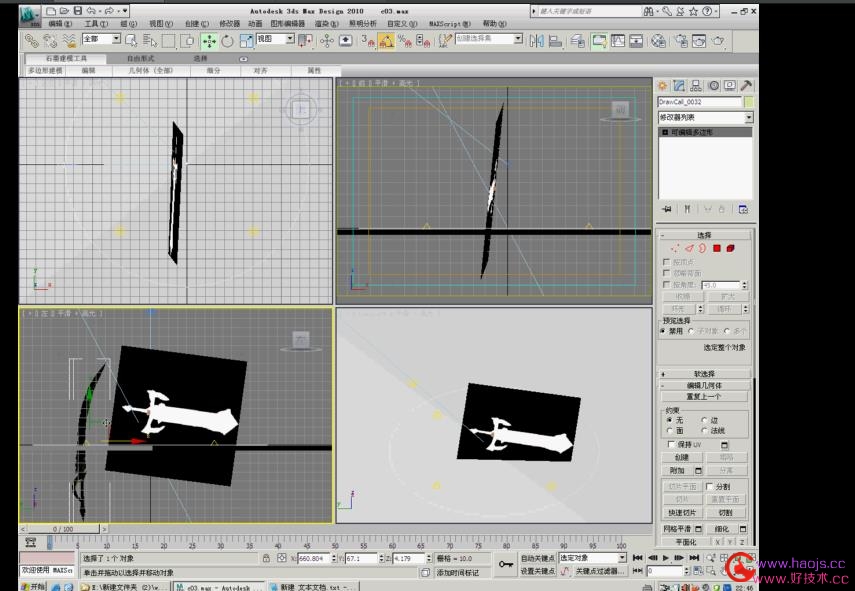Open the Create tab in the command panel
The height and width of the screenshot is (591, 855).
point(663,86)
